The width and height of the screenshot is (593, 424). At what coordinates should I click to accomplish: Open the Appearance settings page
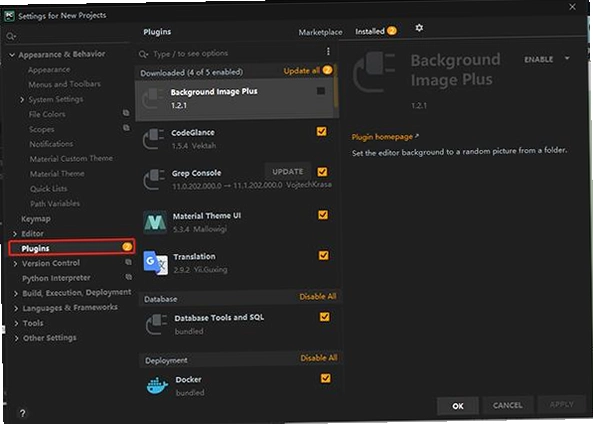coord(49,70)
